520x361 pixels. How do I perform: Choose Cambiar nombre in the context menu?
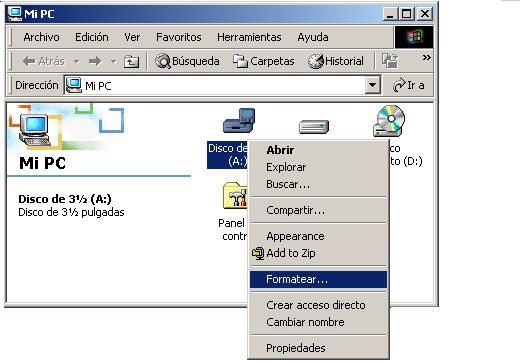click(x=318, y=322)
